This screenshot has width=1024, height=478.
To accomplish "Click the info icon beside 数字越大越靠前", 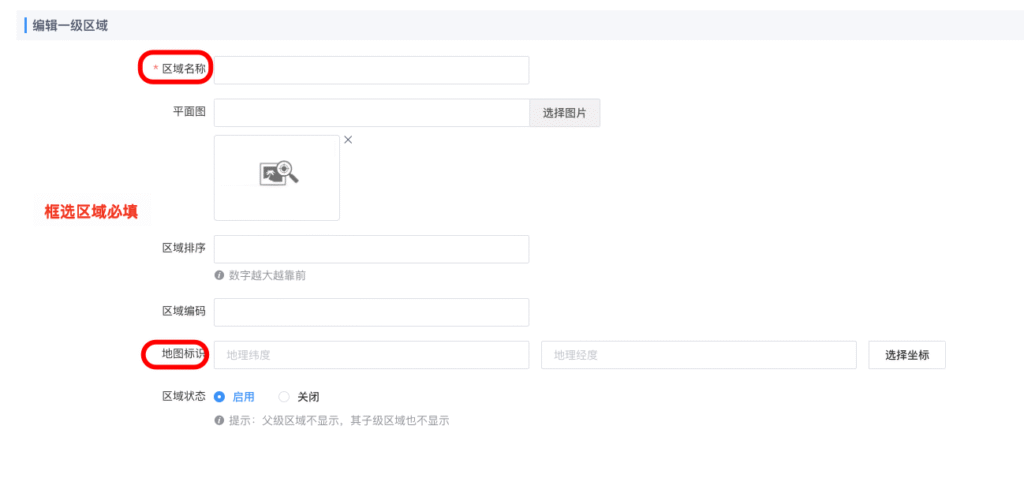I will tap(219, 275).
